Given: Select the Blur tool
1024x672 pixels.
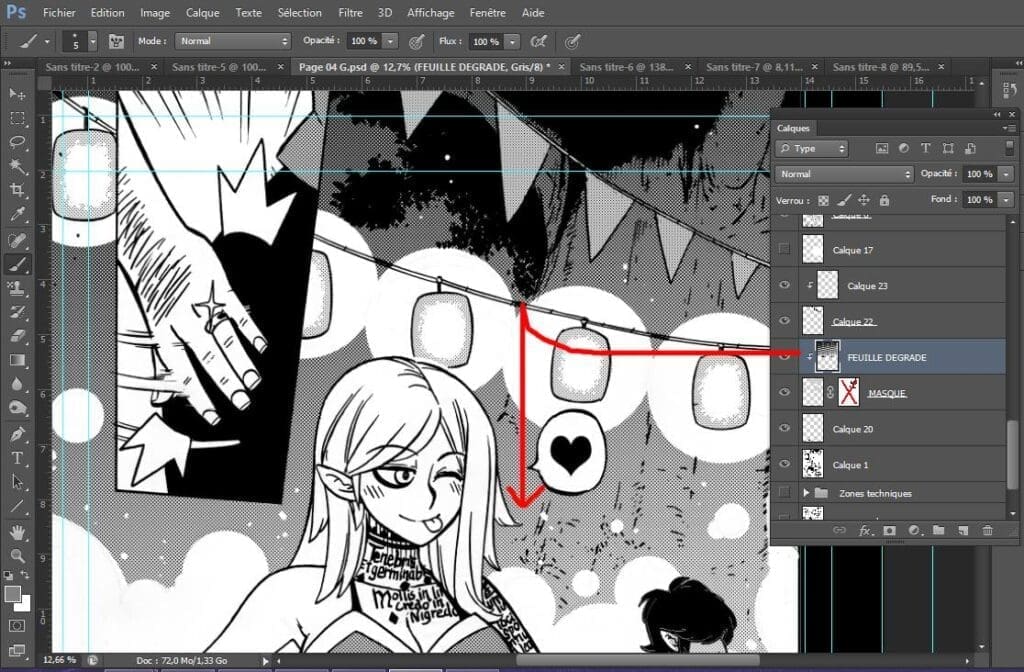Looking at the screenshot, I should pos(17,384).
